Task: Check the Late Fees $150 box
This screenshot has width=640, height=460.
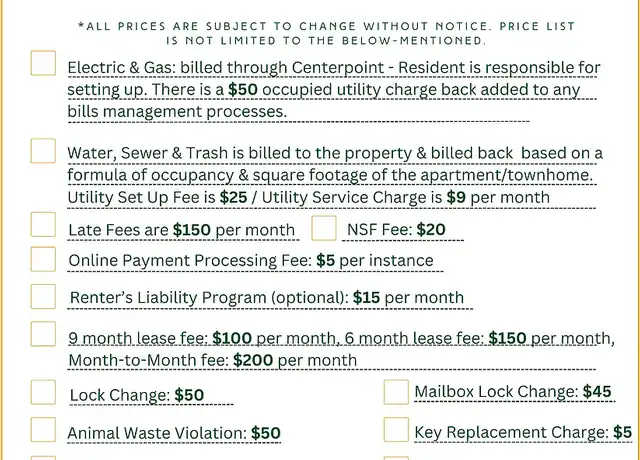Action: pos(43,224)
